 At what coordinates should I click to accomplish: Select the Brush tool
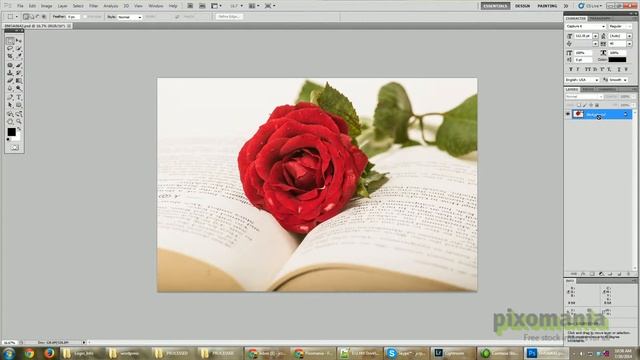pos(19,65)
